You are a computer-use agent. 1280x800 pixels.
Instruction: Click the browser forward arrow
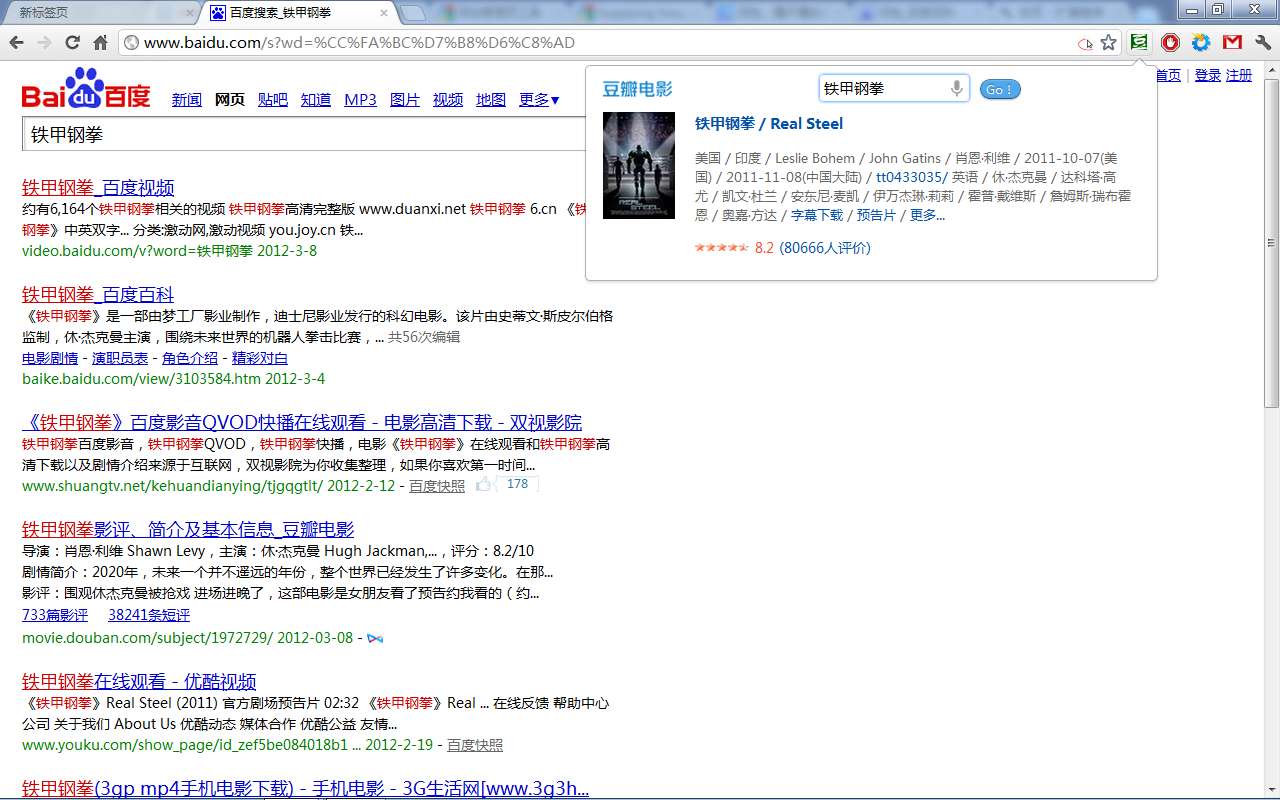click(44, 43)
